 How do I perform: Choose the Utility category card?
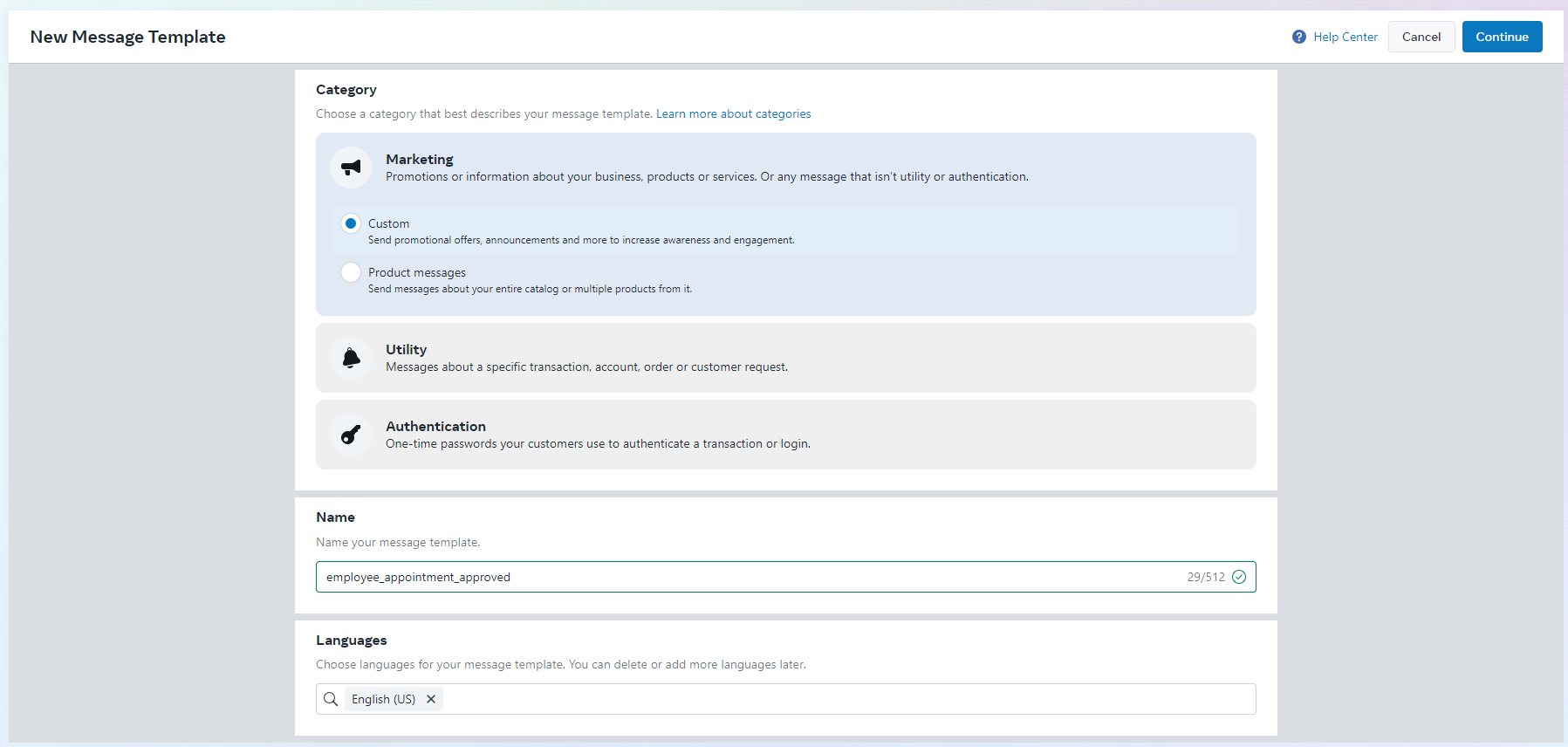pos(785,358)
